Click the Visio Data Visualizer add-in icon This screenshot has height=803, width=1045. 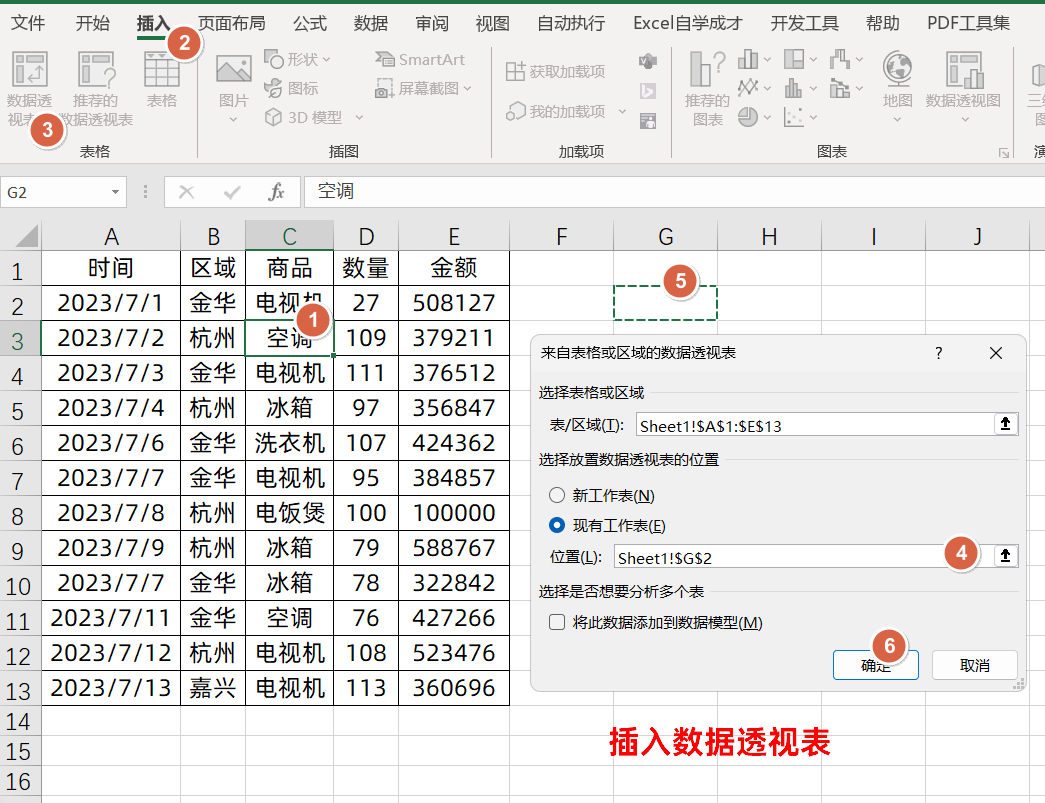click(x=648, y=62)
